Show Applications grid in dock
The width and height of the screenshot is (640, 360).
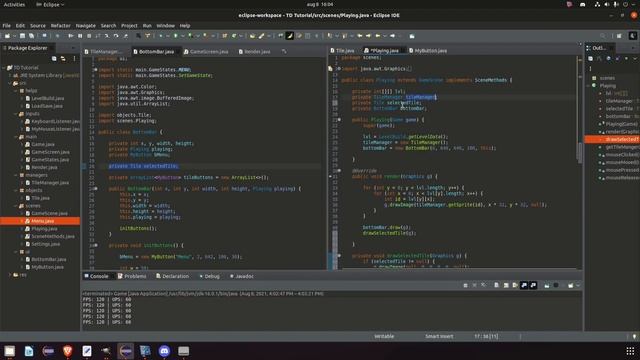pyautogui.click(x=630, y=351)
